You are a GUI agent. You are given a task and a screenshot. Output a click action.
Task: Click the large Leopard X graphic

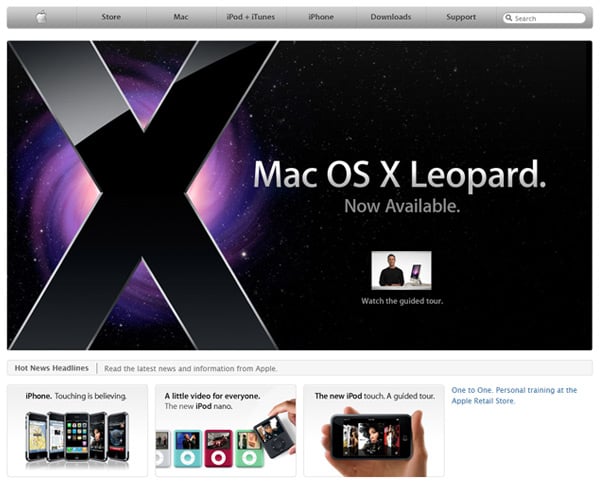[143, 195]
